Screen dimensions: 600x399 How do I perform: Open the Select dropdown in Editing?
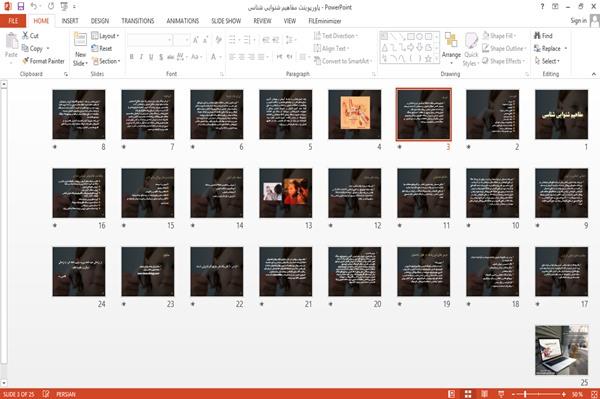[547, 61]
